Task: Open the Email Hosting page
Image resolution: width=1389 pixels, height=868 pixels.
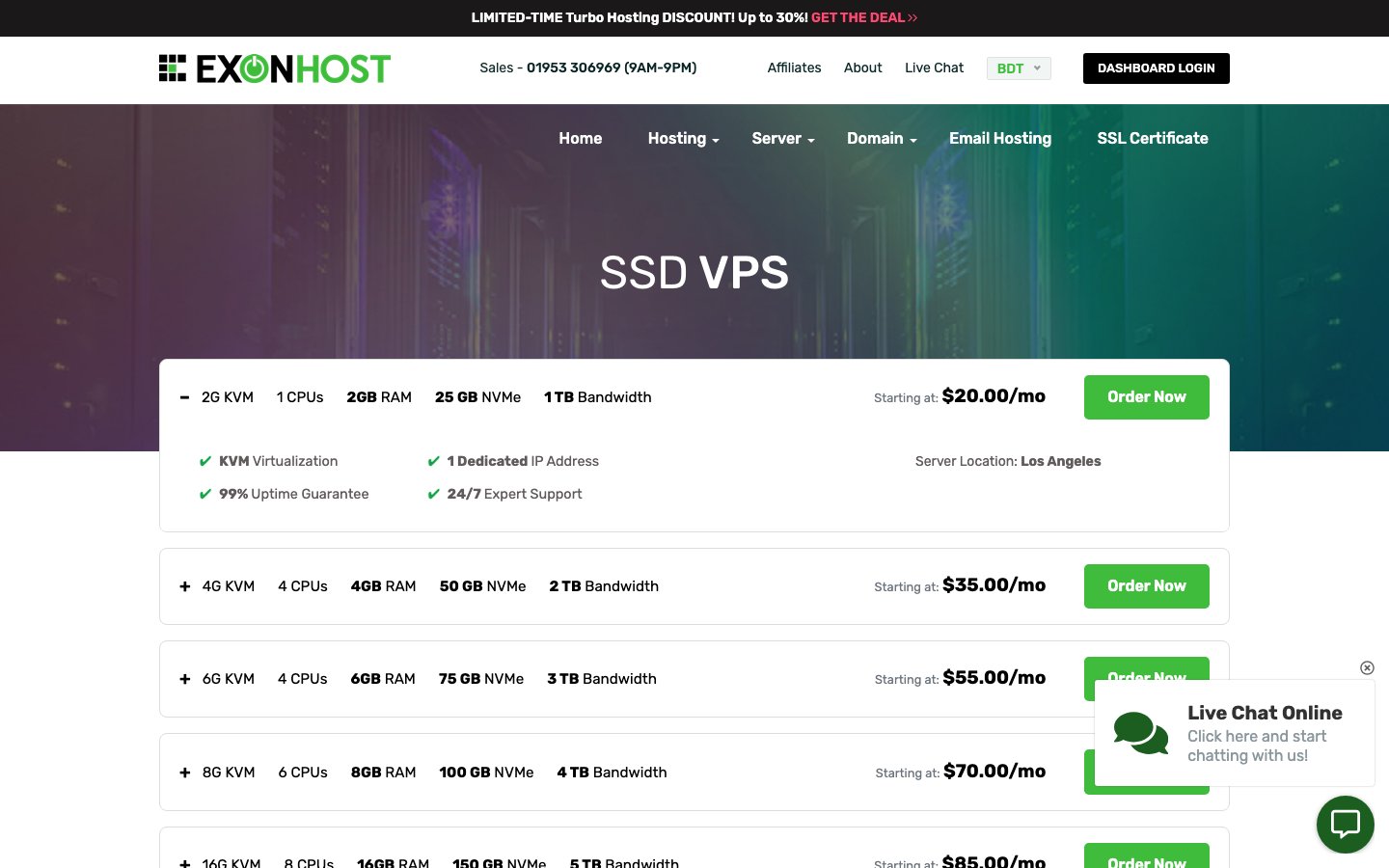Action: click(1000, 138)
